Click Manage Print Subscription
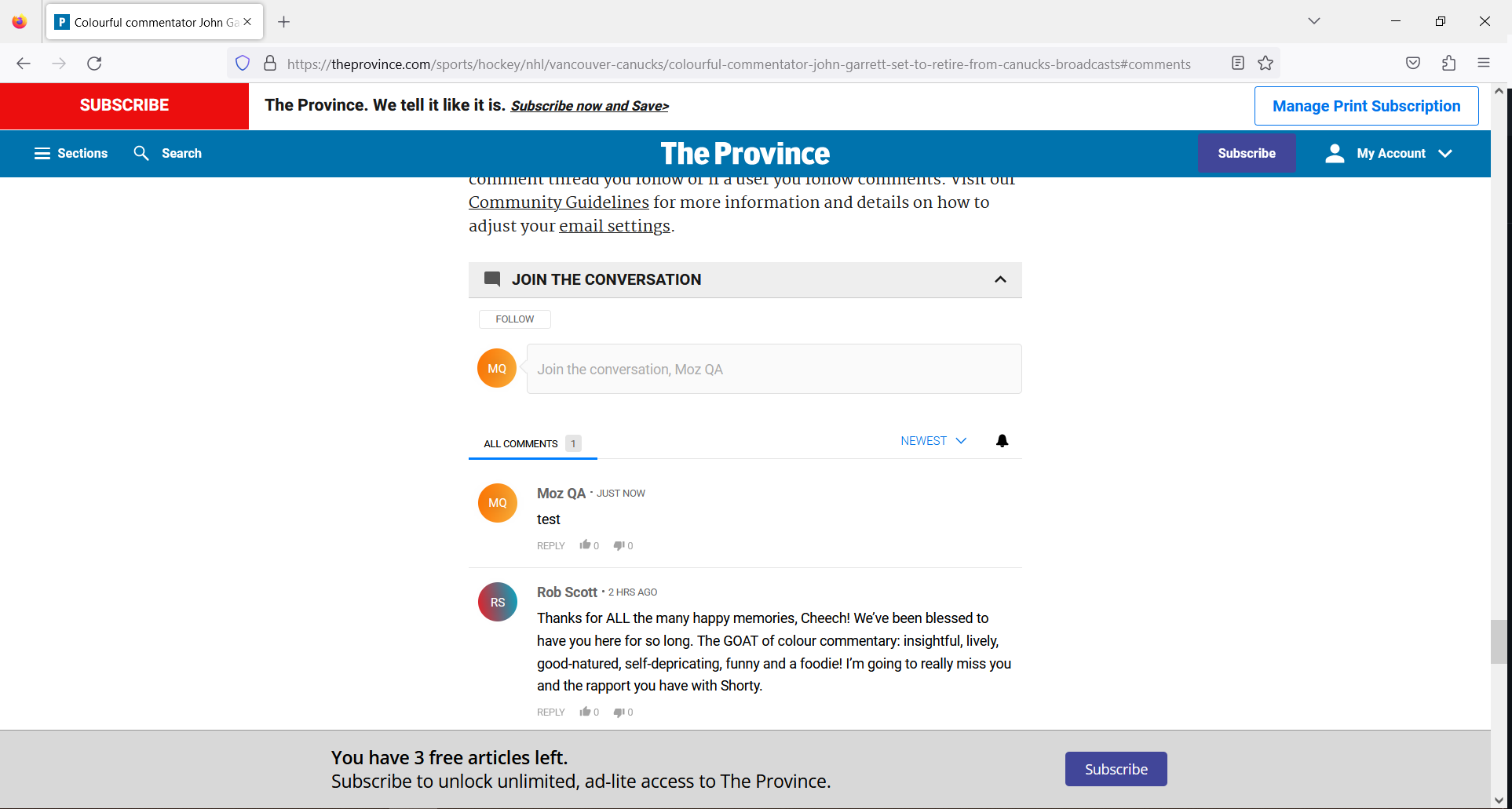 1366,105
